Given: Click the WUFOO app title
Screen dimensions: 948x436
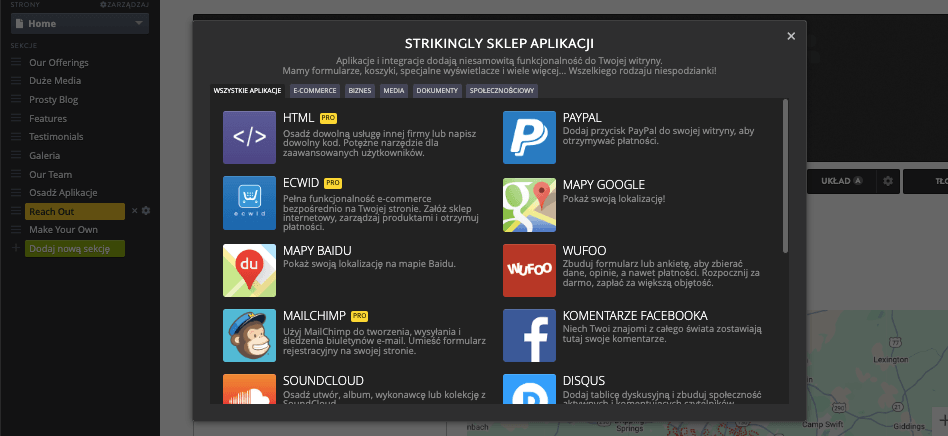Looking at the screenshot, I should (x=585, y=250).
